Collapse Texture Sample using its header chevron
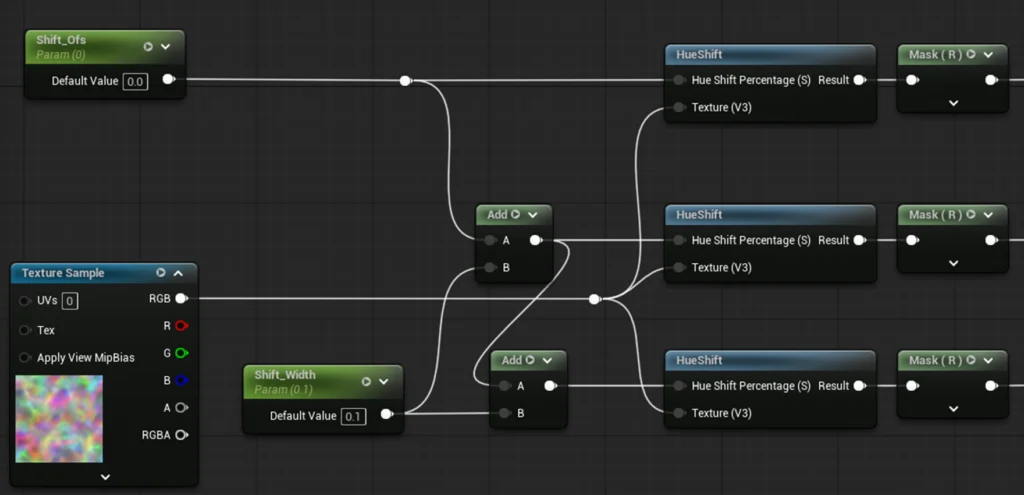 click(x=178, y=273)
